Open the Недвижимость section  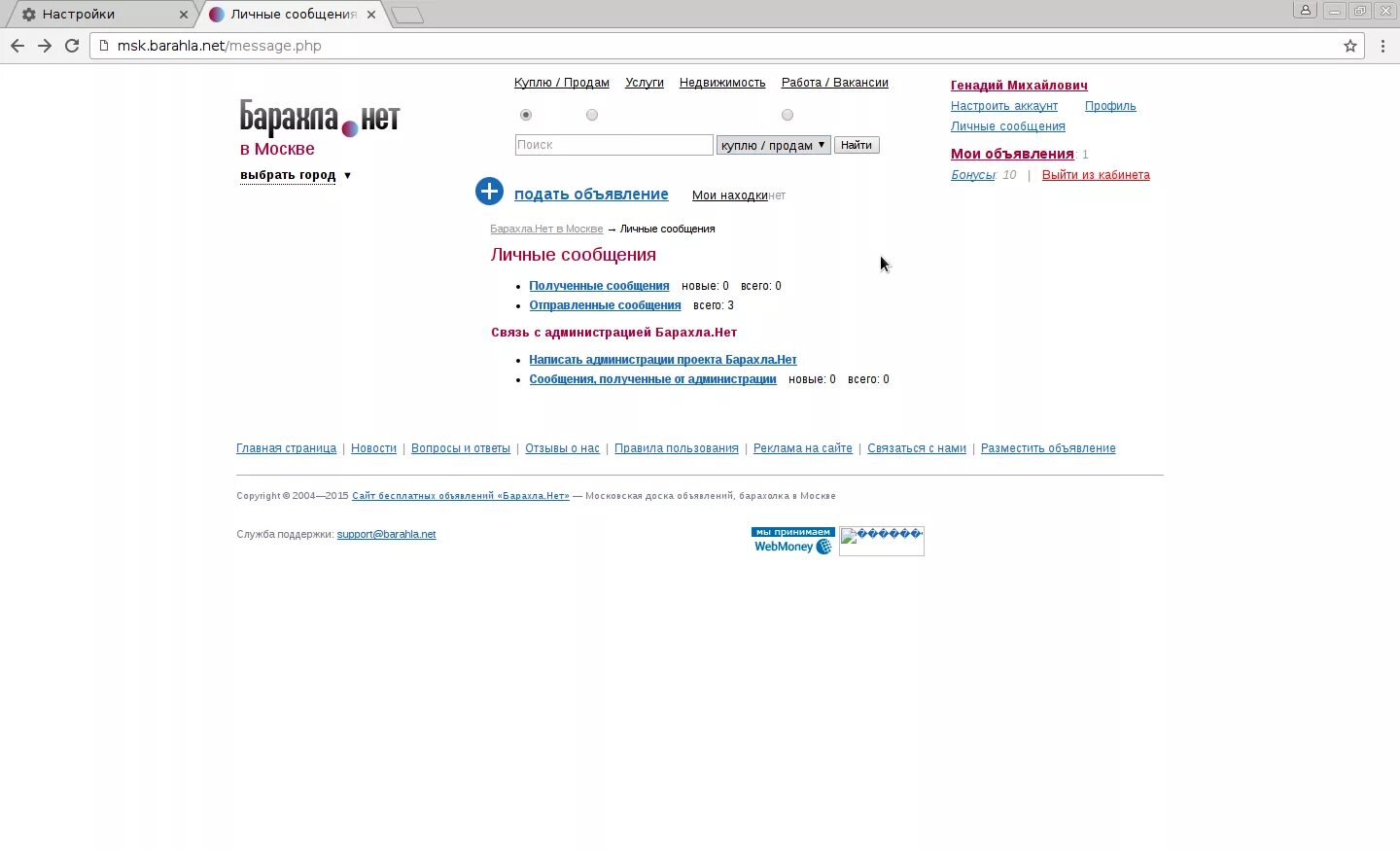click(722, 83)
